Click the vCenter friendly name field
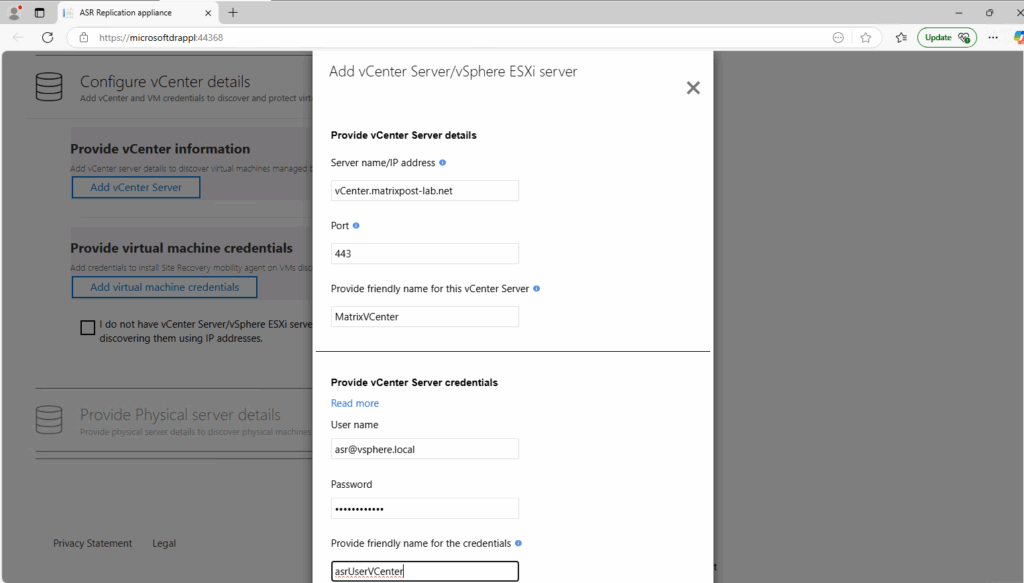This screenshot has height=583, width=1024. coord(424,317)
